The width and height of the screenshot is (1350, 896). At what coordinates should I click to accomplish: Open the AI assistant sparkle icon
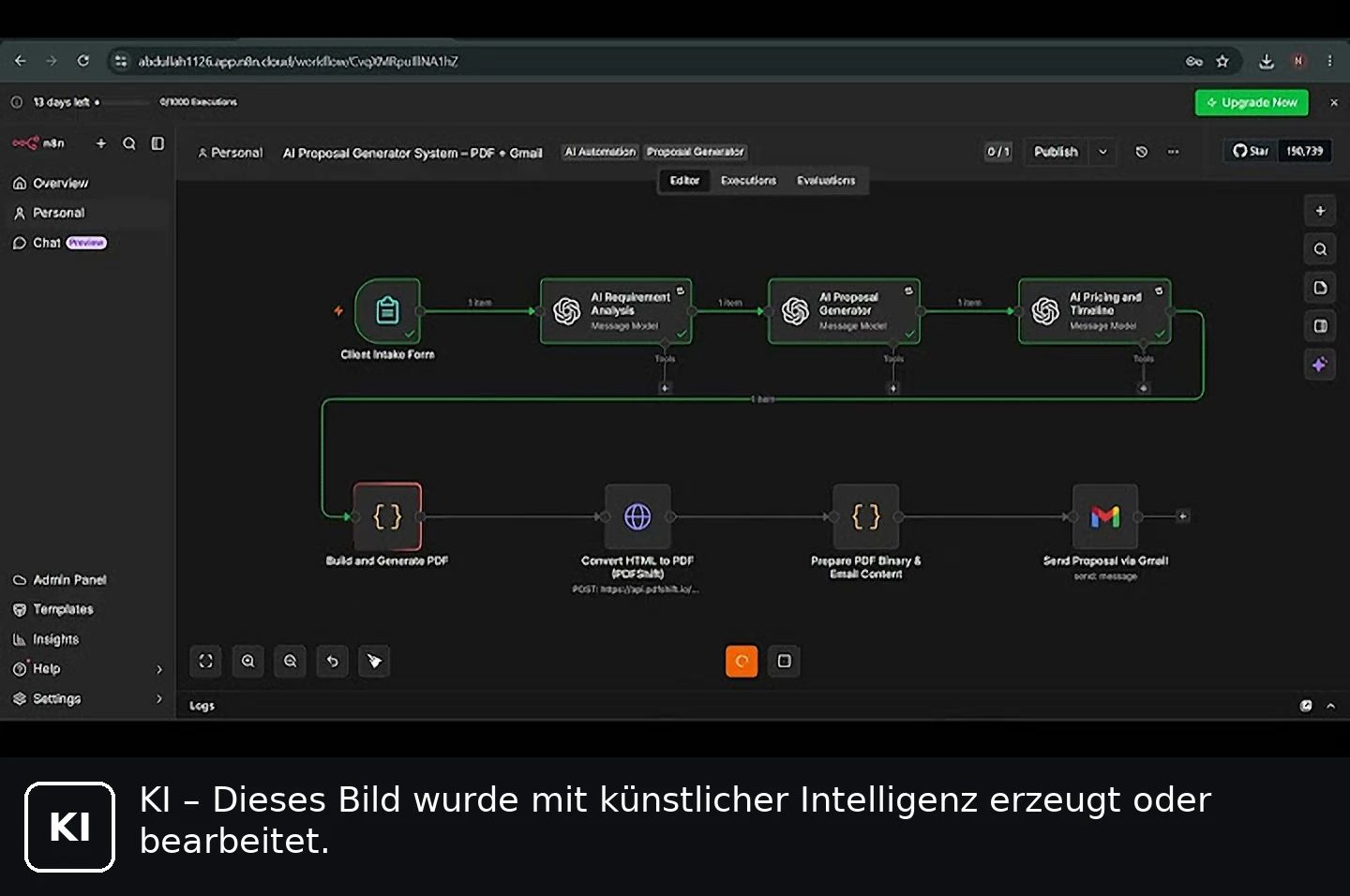(1320, 365)
